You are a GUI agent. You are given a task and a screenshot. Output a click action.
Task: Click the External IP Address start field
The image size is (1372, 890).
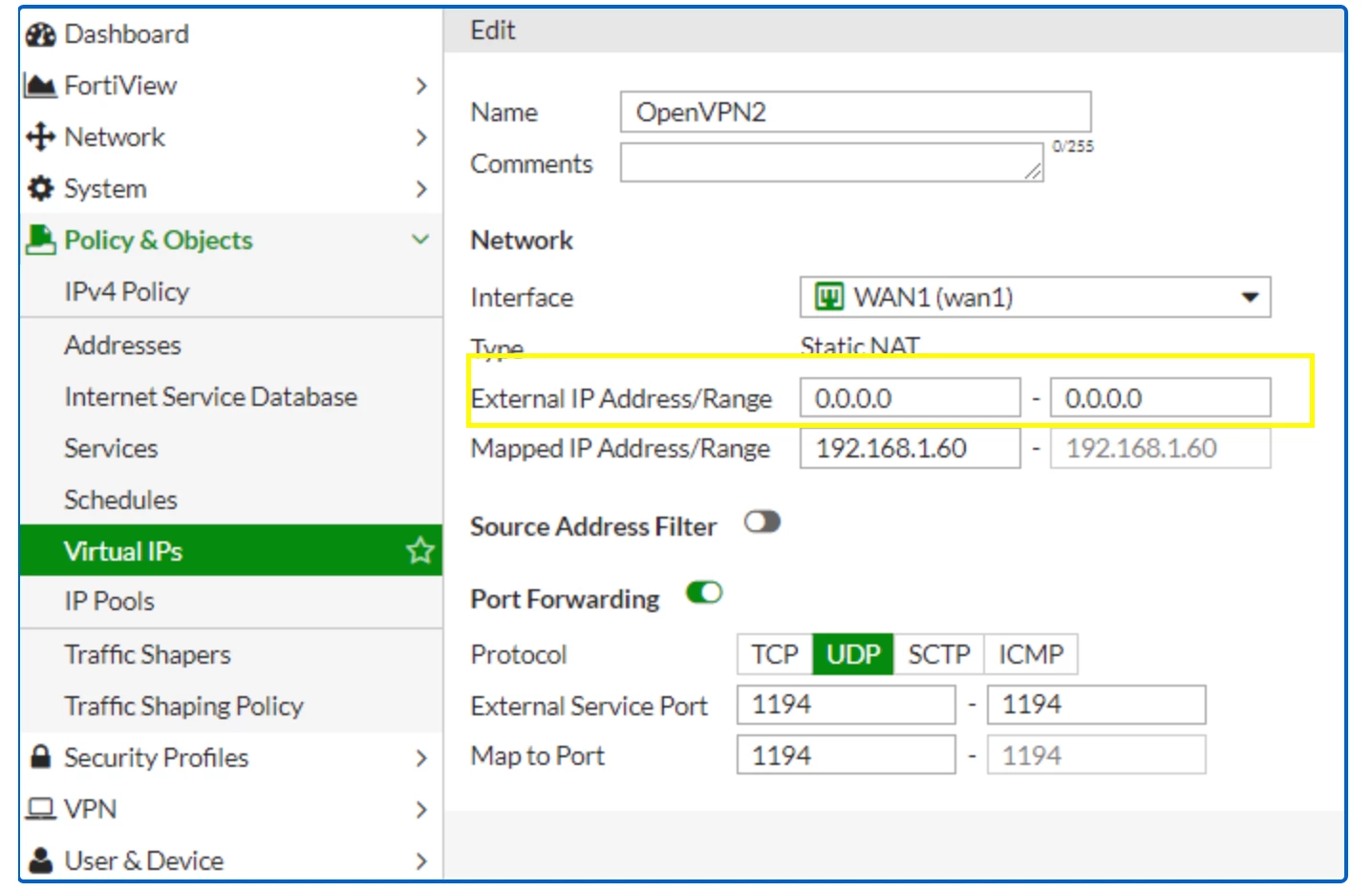(x=910, y=397)
